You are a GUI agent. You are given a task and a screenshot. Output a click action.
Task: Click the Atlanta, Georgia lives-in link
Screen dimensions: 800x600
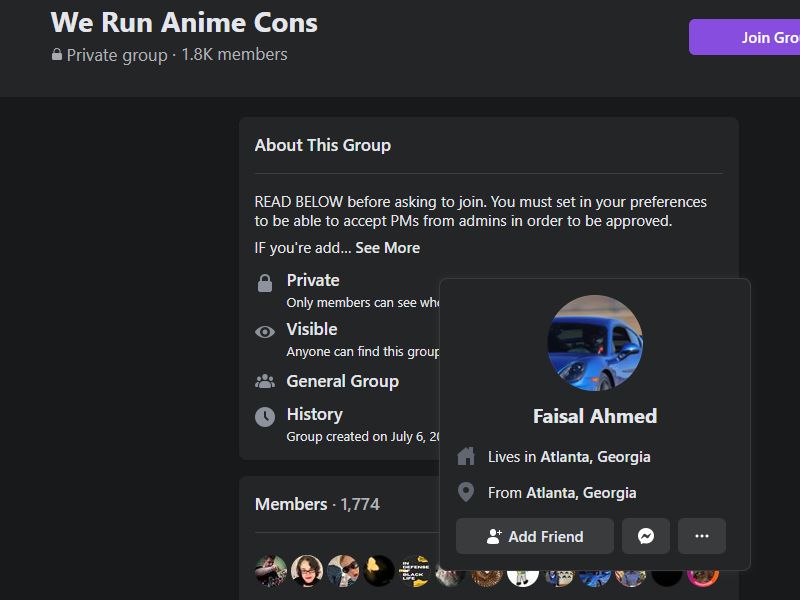pyautogui.click(x=595, y=457)
